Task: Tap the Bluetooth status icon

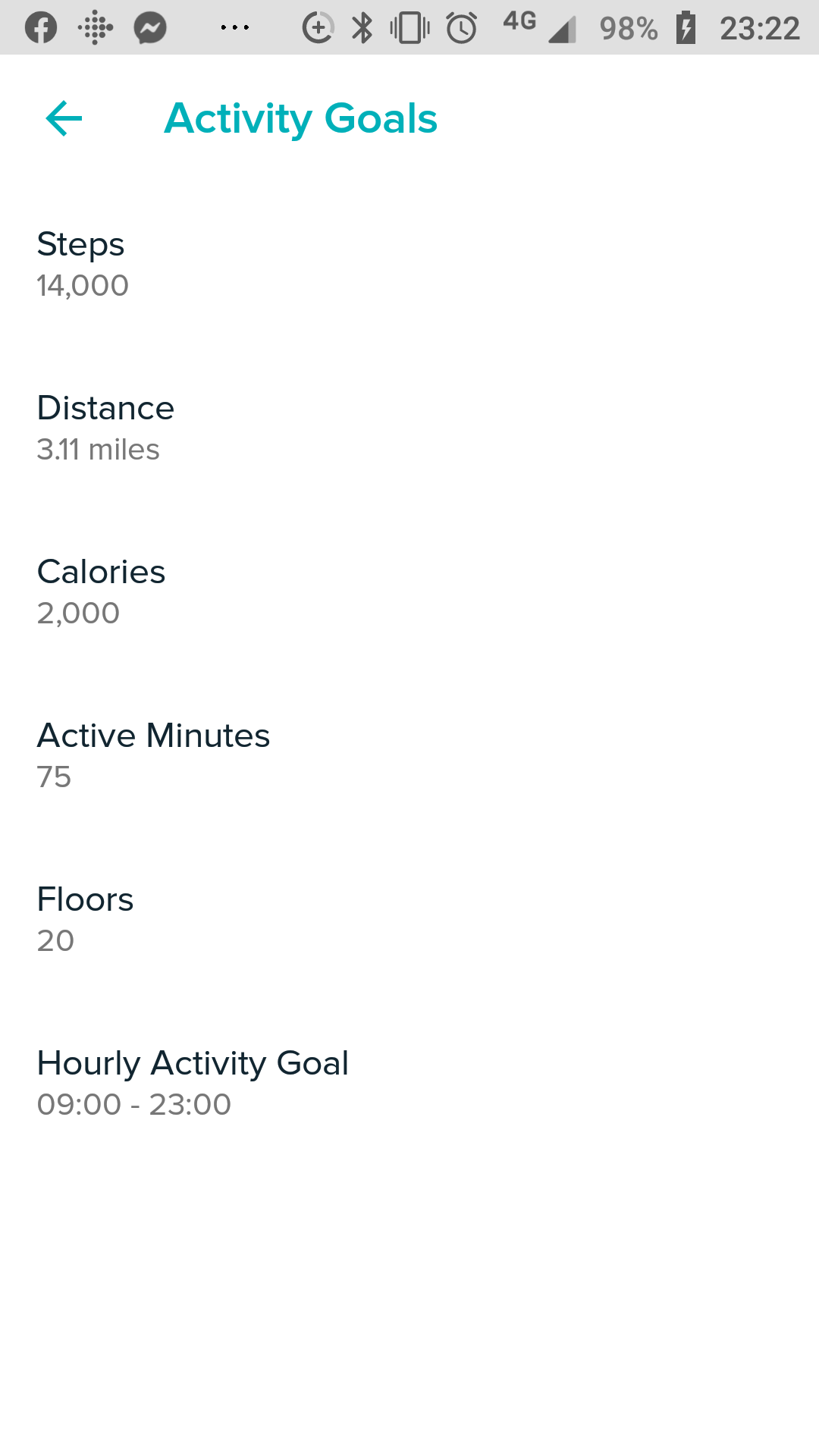Action: [362, 28]
